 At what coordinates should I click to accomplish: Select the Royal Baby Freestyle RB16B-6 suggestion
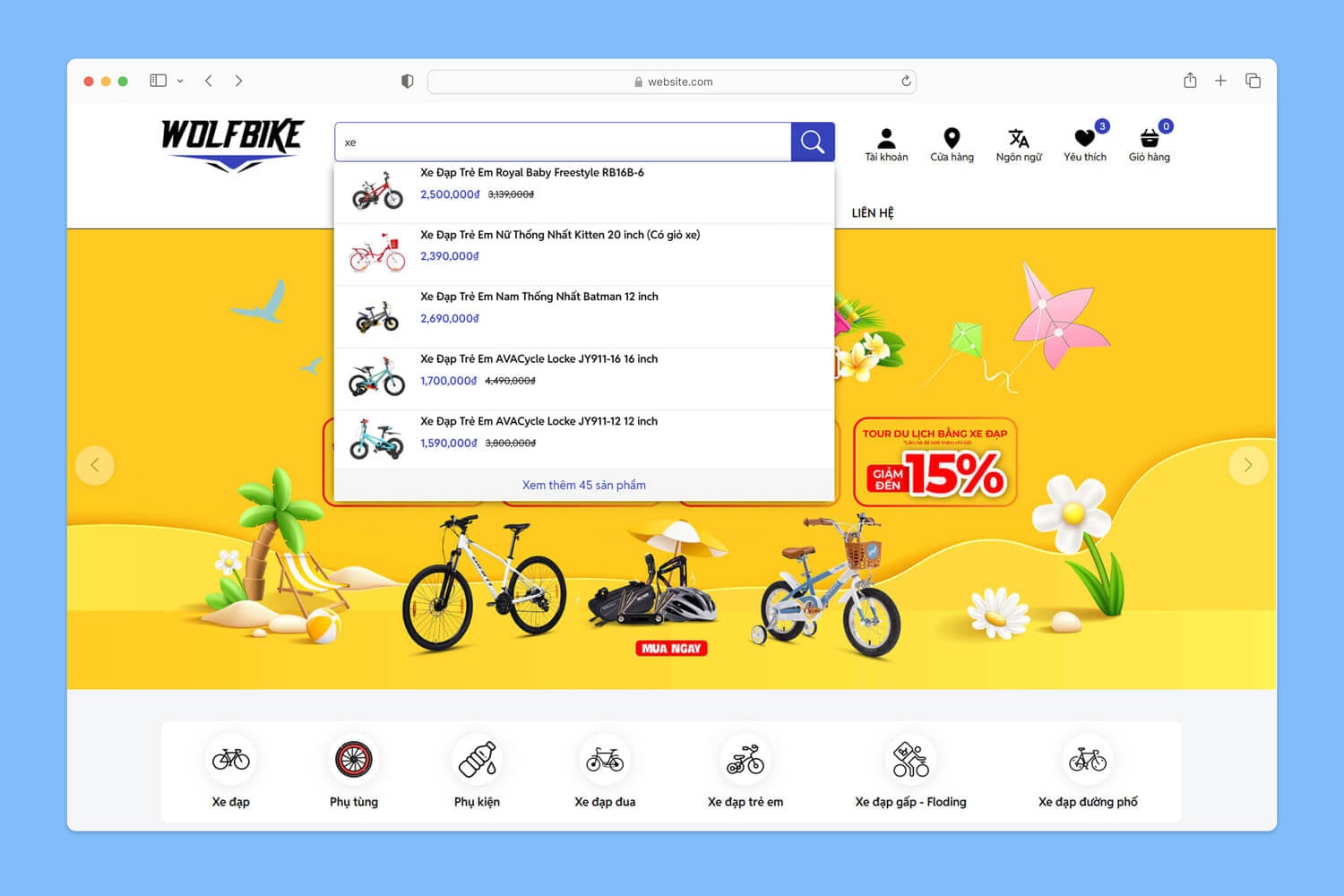[x=531, y=173]
